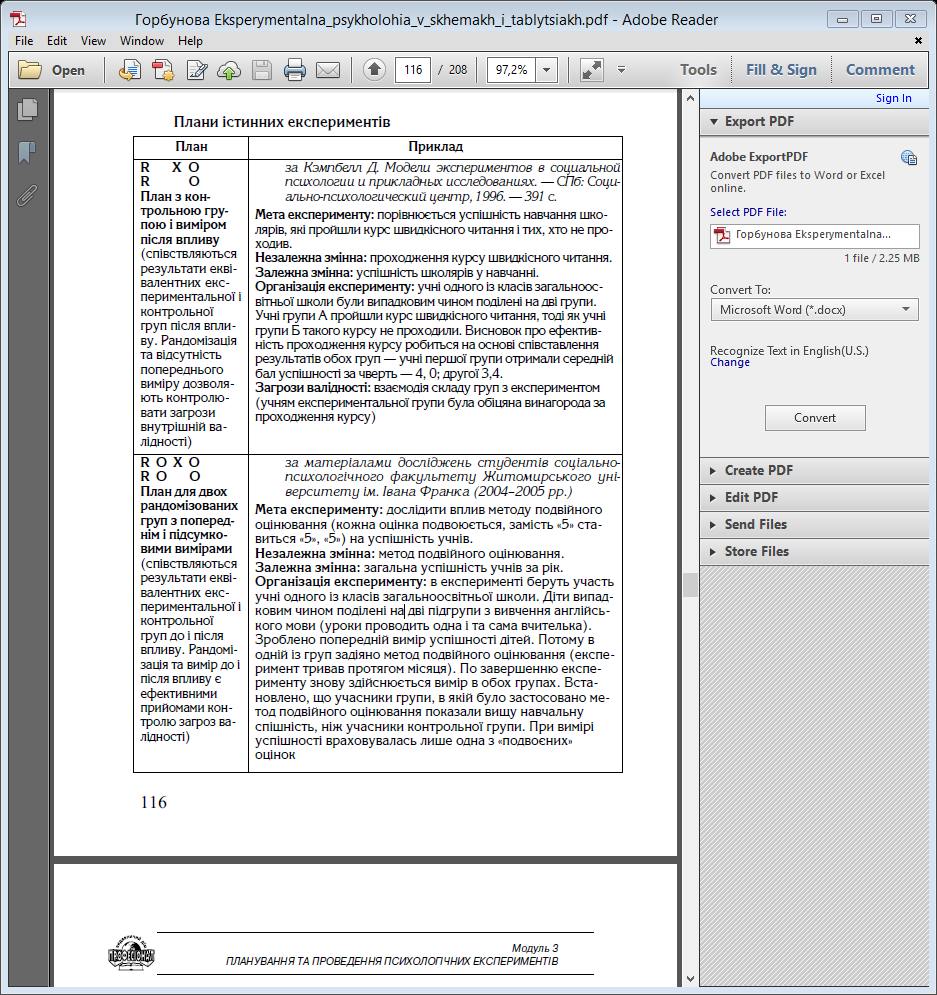937x995 pixels.
Task: Switch to the Fill & Sign pane
Action: (781, 70)
